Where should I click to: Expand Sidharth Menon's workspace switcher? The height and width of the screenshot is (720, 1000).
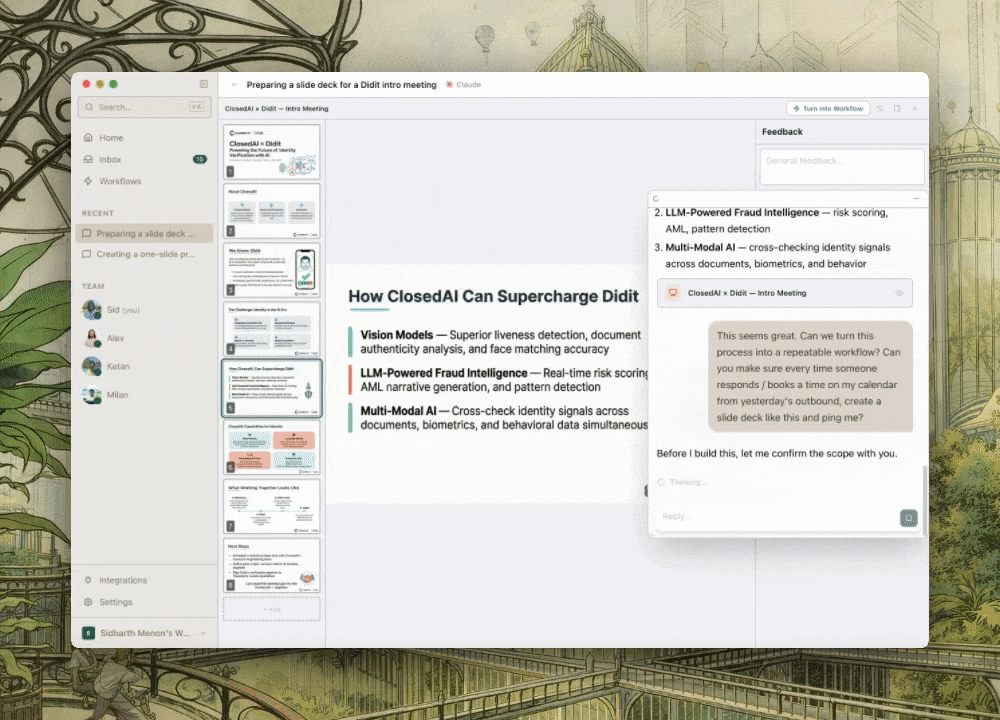[x=144, y=632]
